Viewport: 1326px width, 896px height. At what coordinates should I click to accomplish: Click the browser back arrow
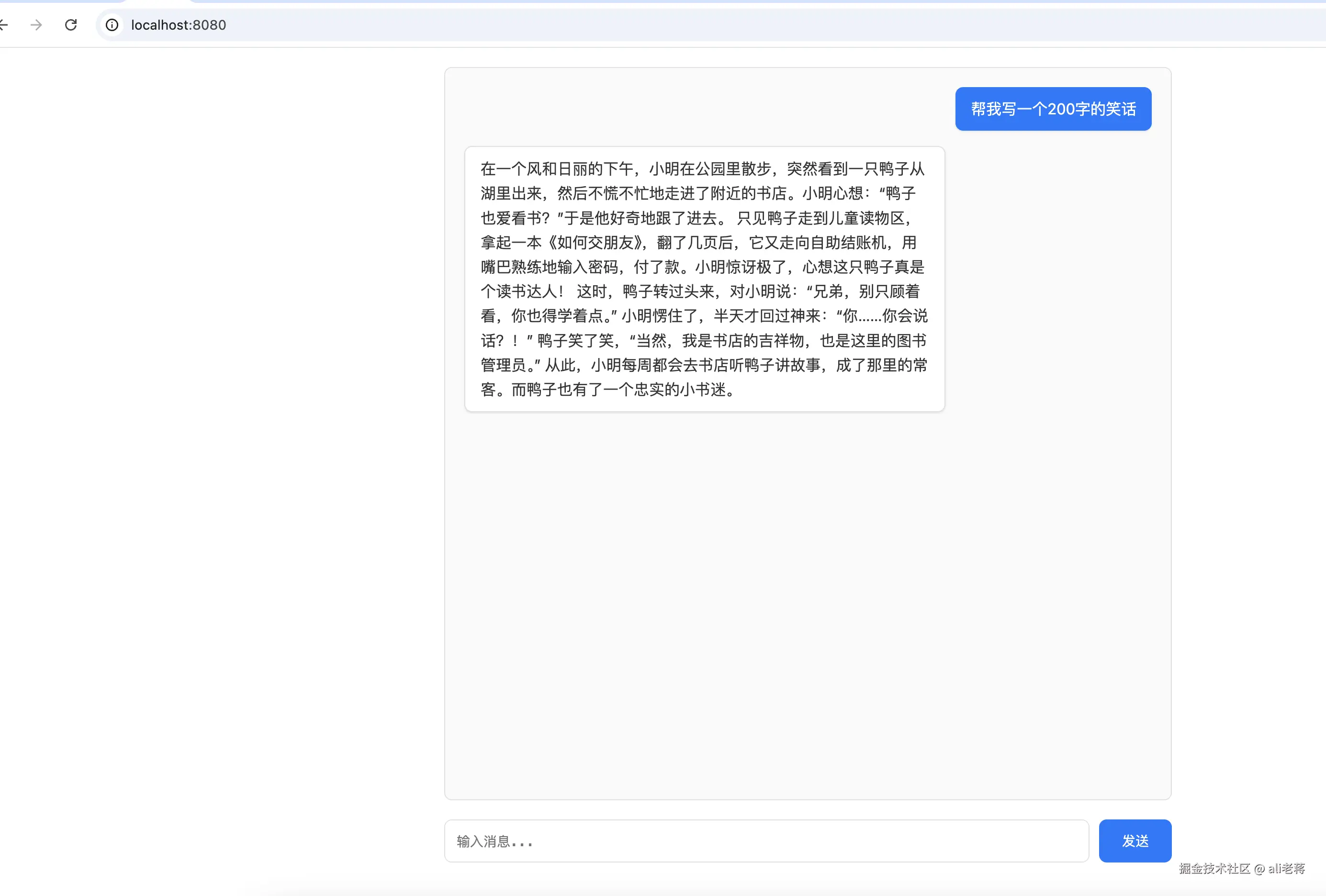pyautogui.click(x=3, y=24)
